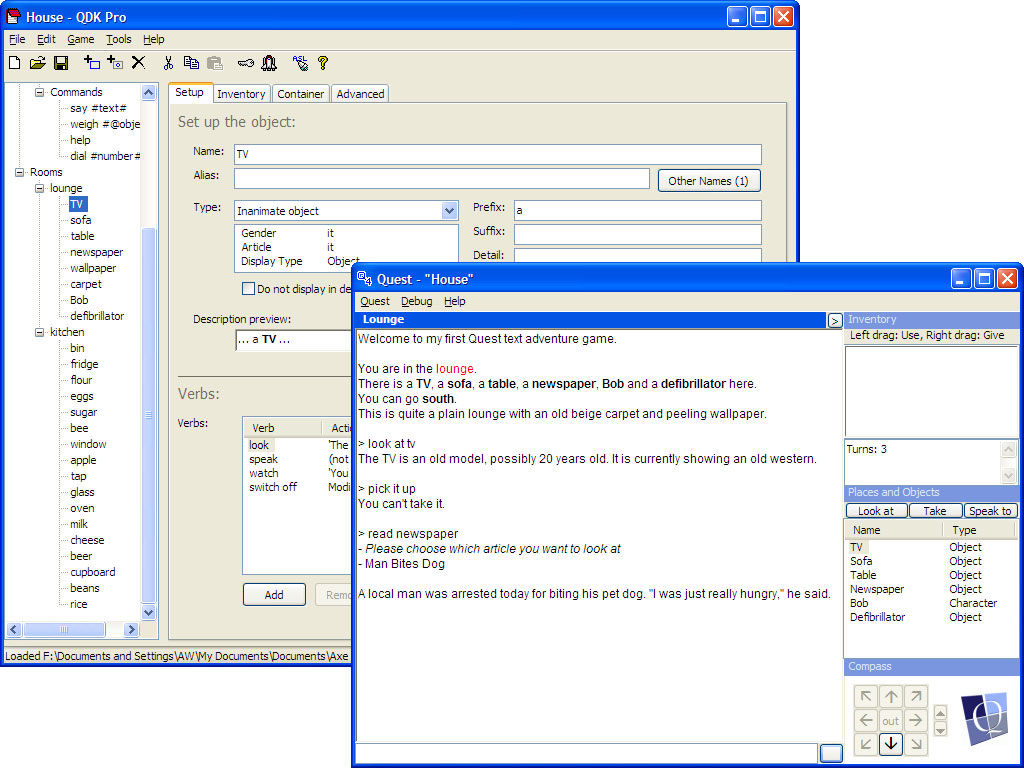
Task: Select the 'switch off' verb row
Action: coord(273,487)
